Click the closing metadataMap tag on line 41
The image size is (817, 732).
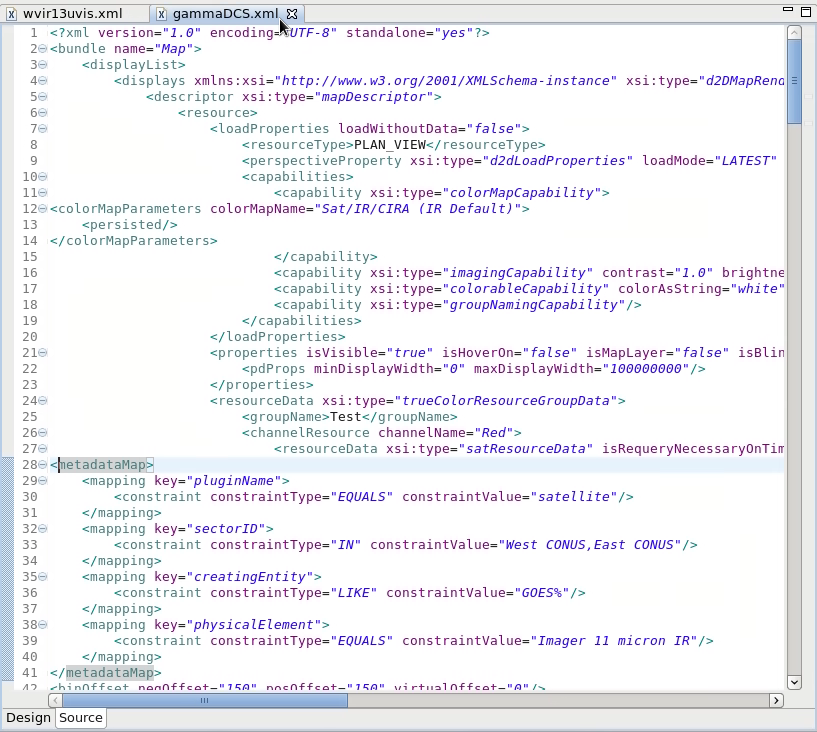pyautogui.click(x=106, y=673)
